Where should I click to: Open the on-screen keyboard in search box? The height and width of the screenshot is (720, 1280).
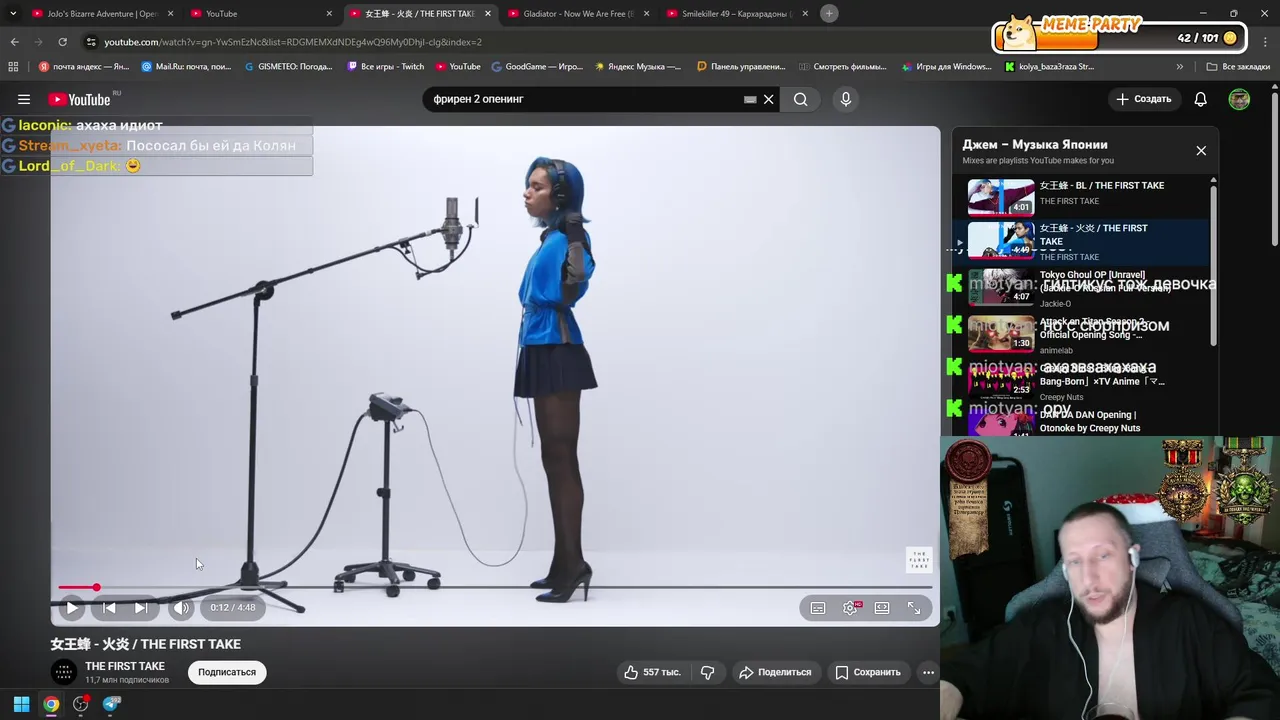coord(750,99)
